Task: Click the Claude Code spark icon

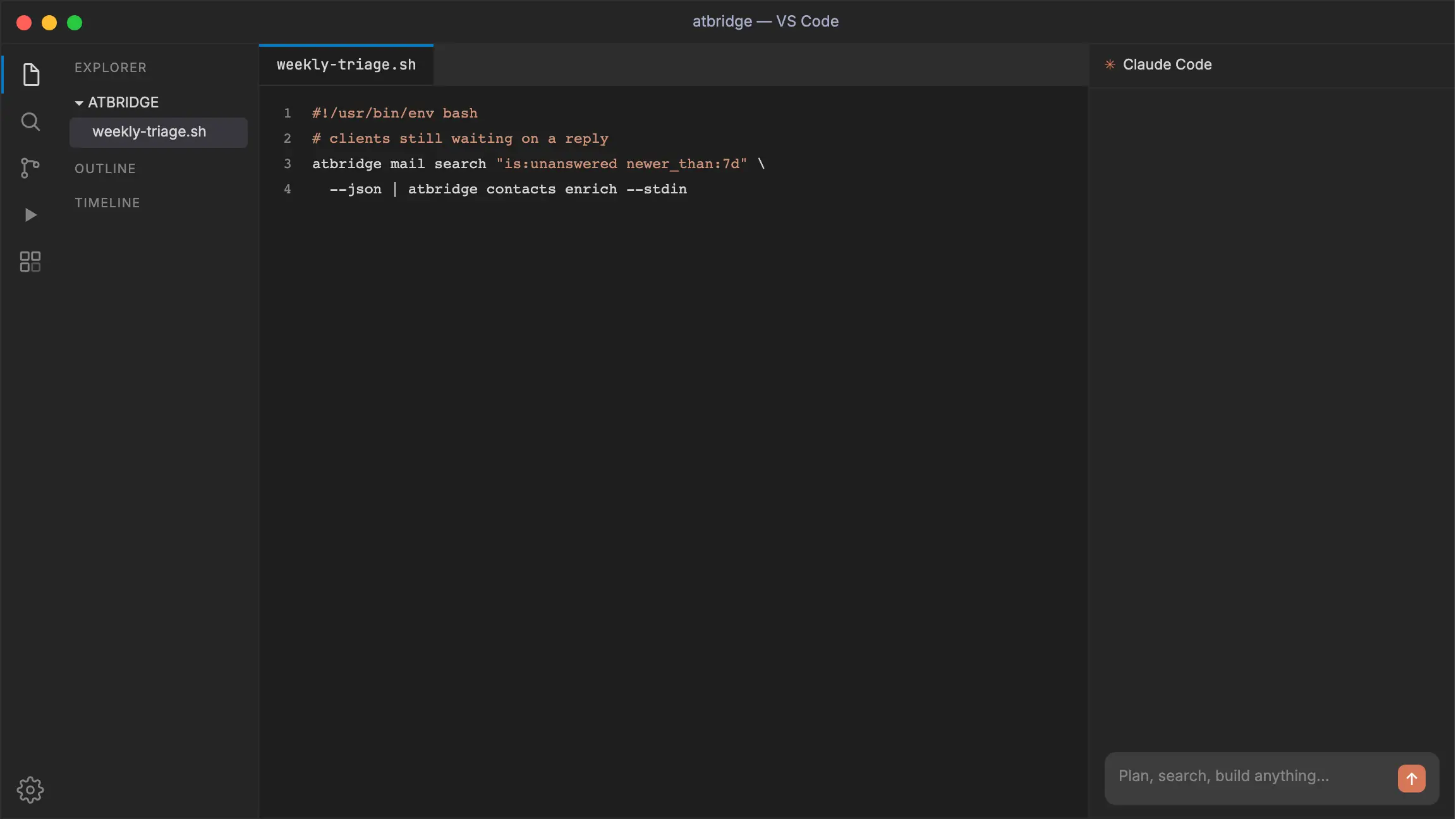Action: pyautogui.click(x=1110, y=64)
